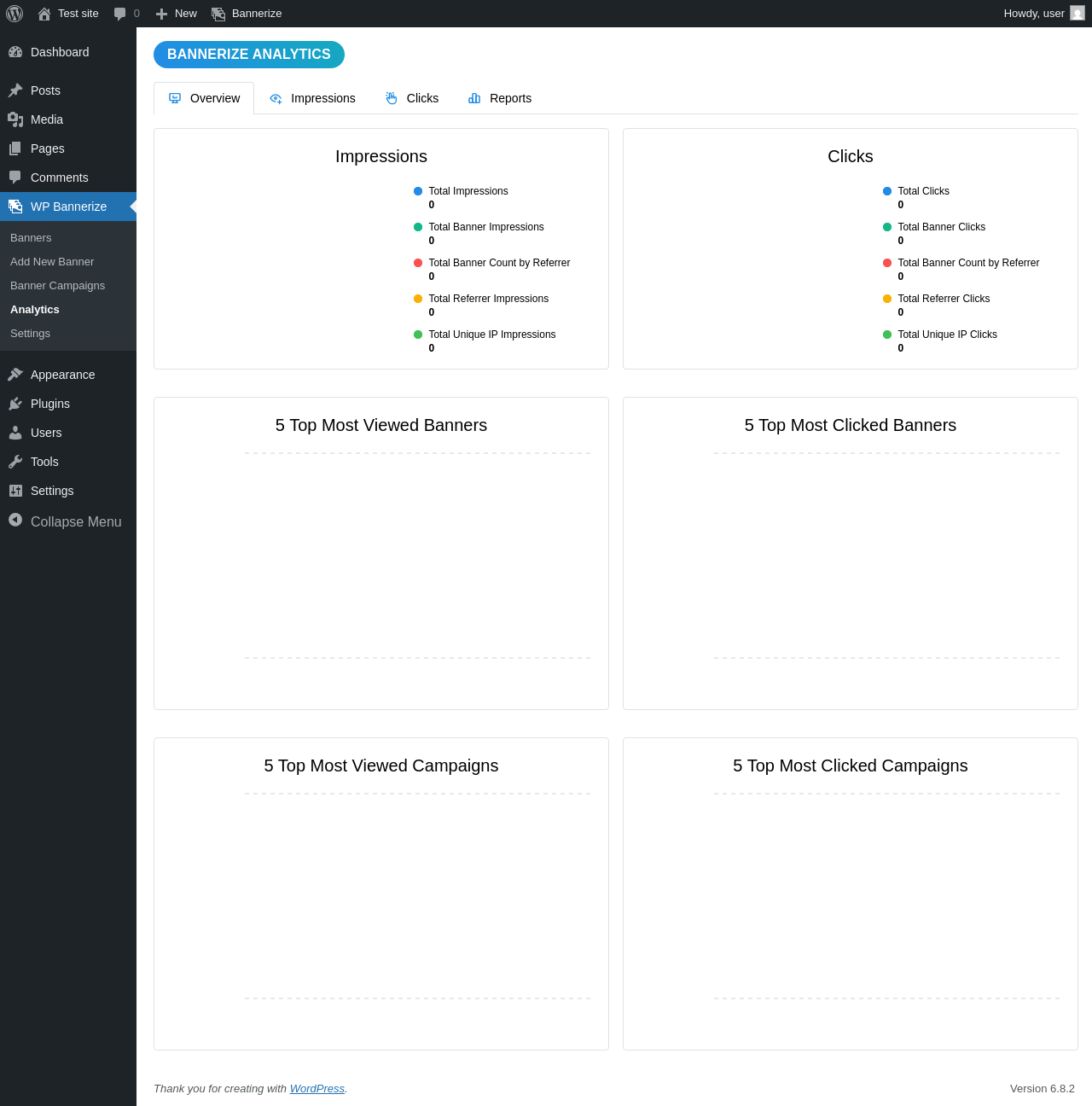Screen dimensions: 1092x1106
Task: Open the Banner Campaigns submenu link
Action: click(x=57, y=286)
